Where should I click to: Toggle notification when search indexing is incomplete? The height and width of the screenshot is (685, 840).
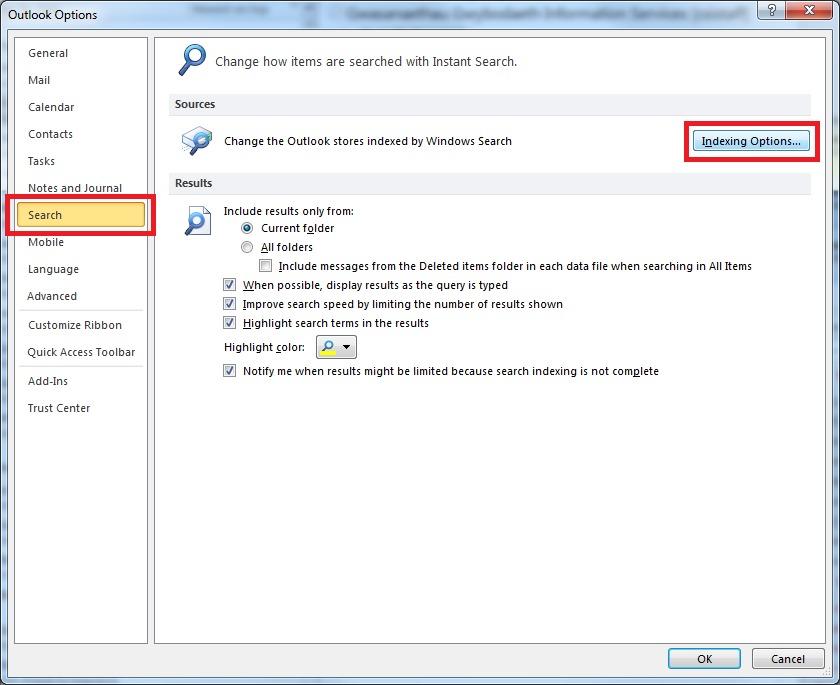pyautogui.click(x=229, y=371)
